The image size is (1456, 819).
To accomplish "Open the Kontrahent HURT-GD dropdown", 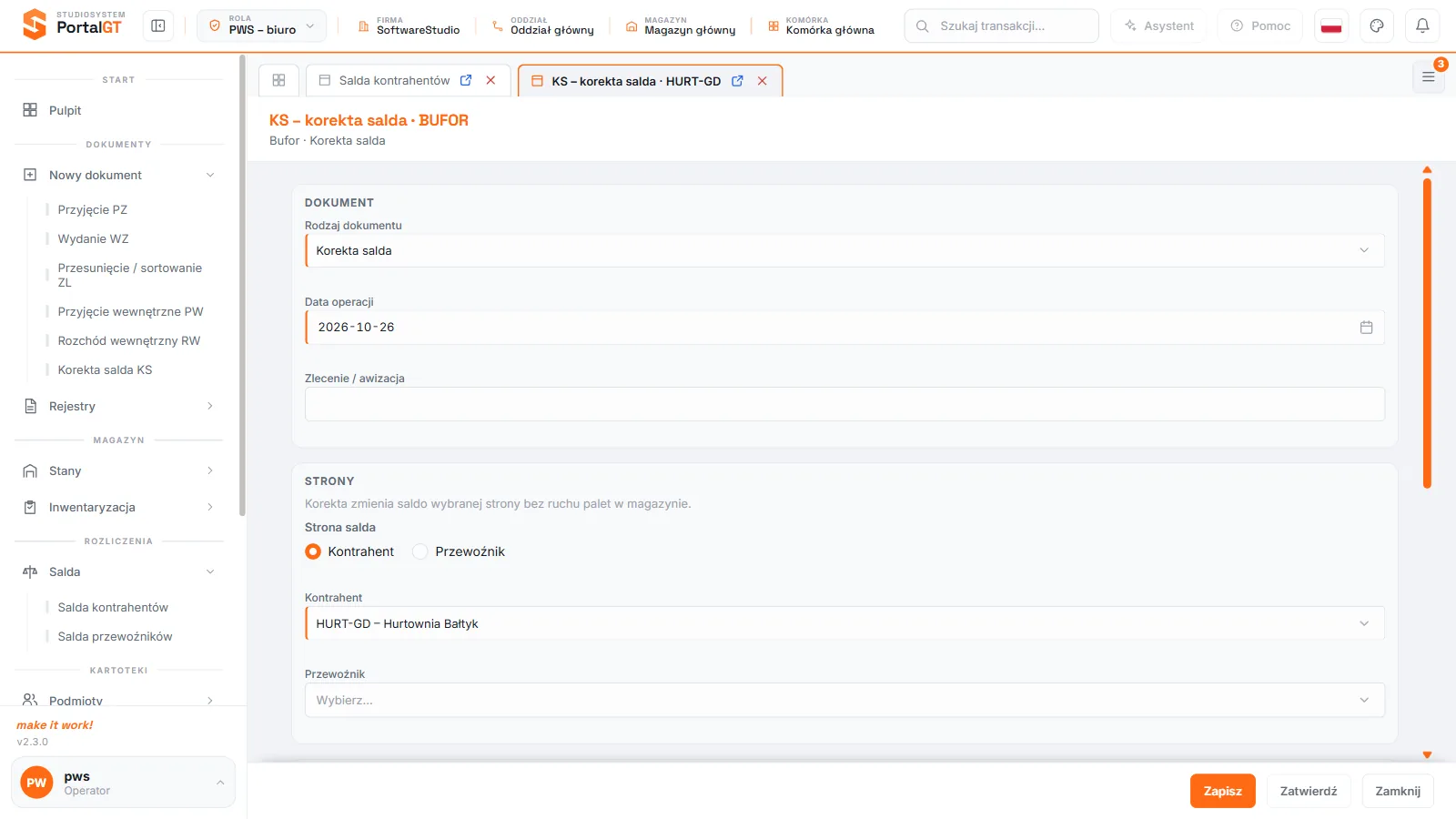I will (x=844, y=623).
